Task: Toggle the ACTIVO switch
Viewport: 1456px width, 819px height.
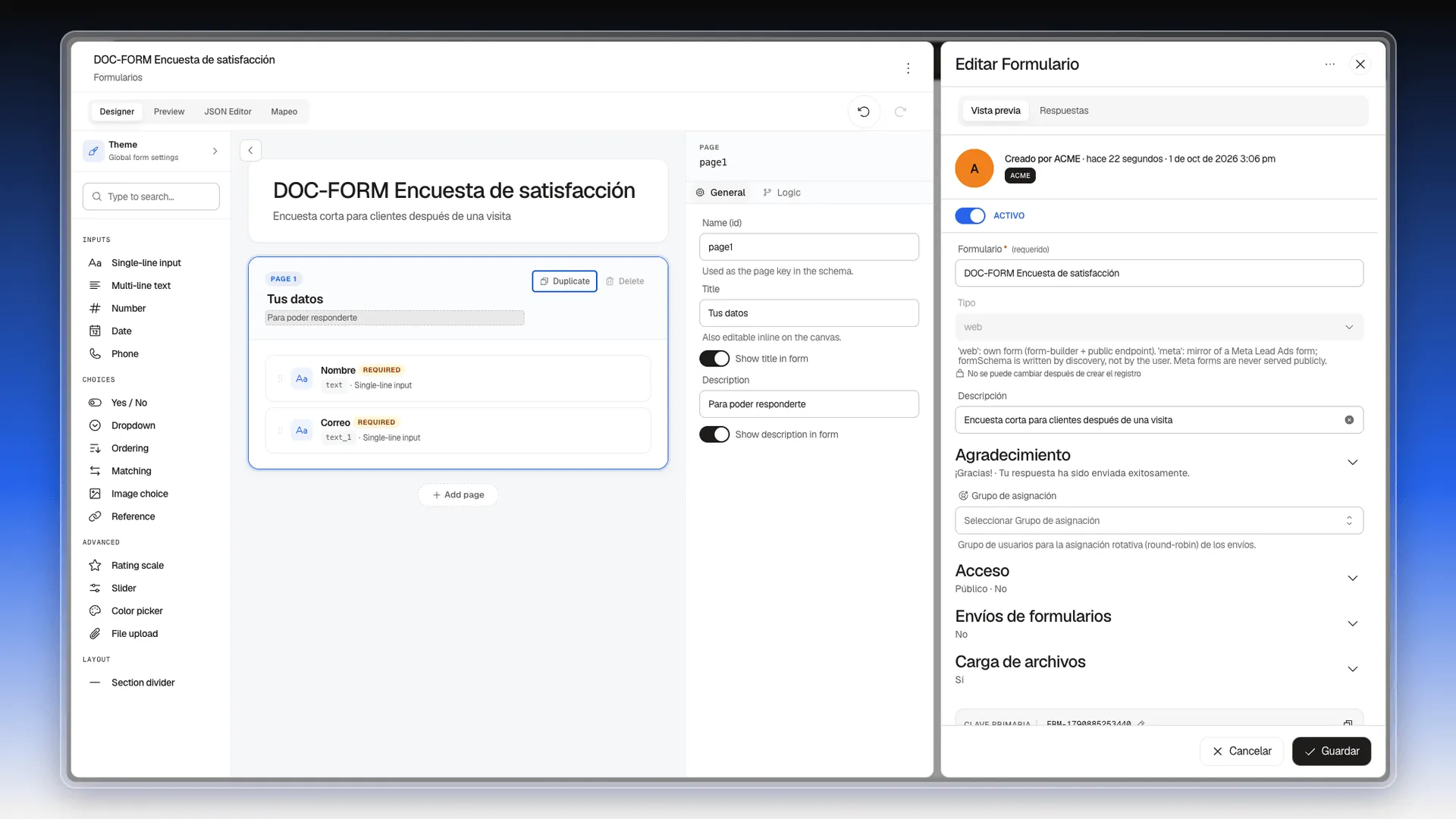Action: (x=970, y=216)
